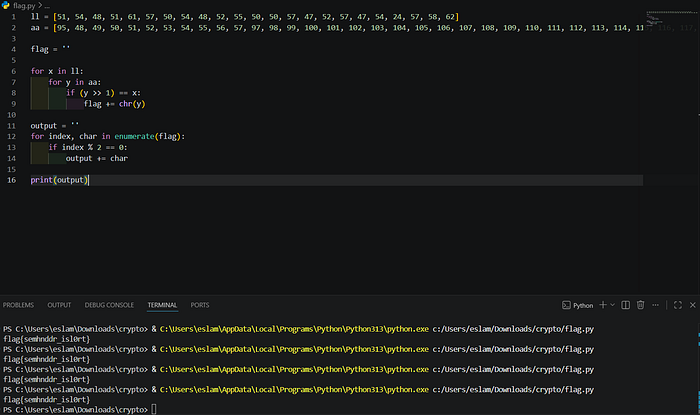Image resolution: width=700 pixels, height=415 pixels.
Task: Click the editor minimap preview
Action: pyautogui.click(x=670, y=20)
